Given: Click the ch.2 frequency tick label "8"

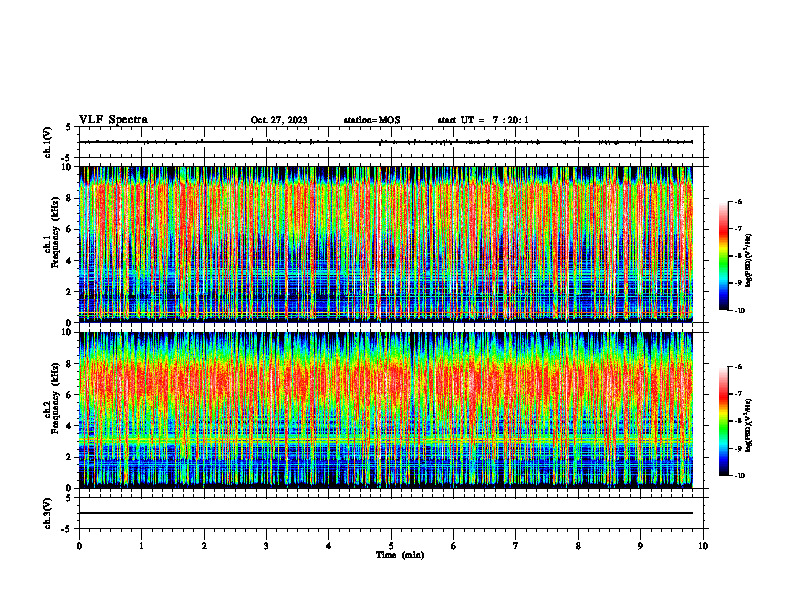Looking at the screenshot, I should (x=70, y=364).
